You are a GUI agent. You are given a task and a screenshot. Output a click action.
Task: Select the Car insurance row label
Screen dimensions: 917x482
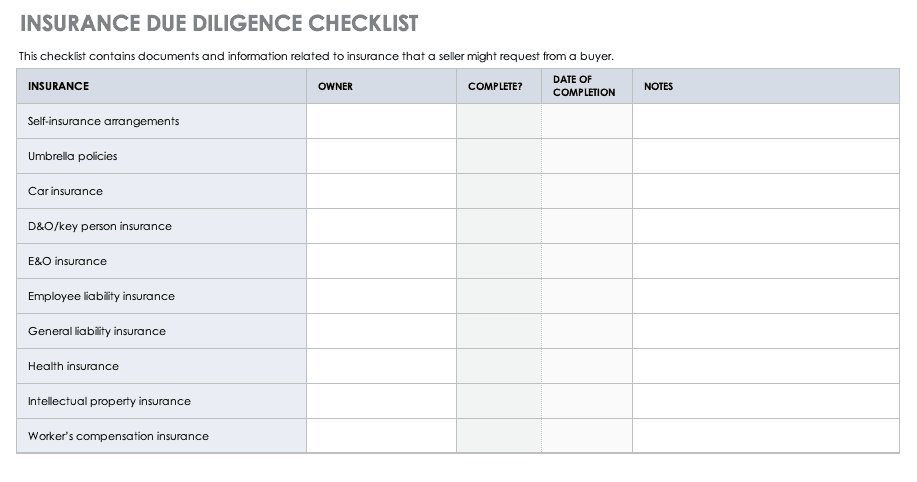pyautogui.click(x=65, y=191)
